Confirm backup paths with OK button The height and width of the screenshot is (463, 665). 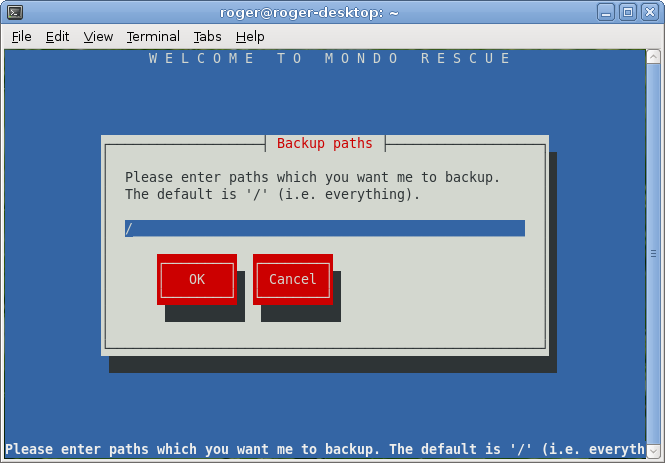point(197,279)
